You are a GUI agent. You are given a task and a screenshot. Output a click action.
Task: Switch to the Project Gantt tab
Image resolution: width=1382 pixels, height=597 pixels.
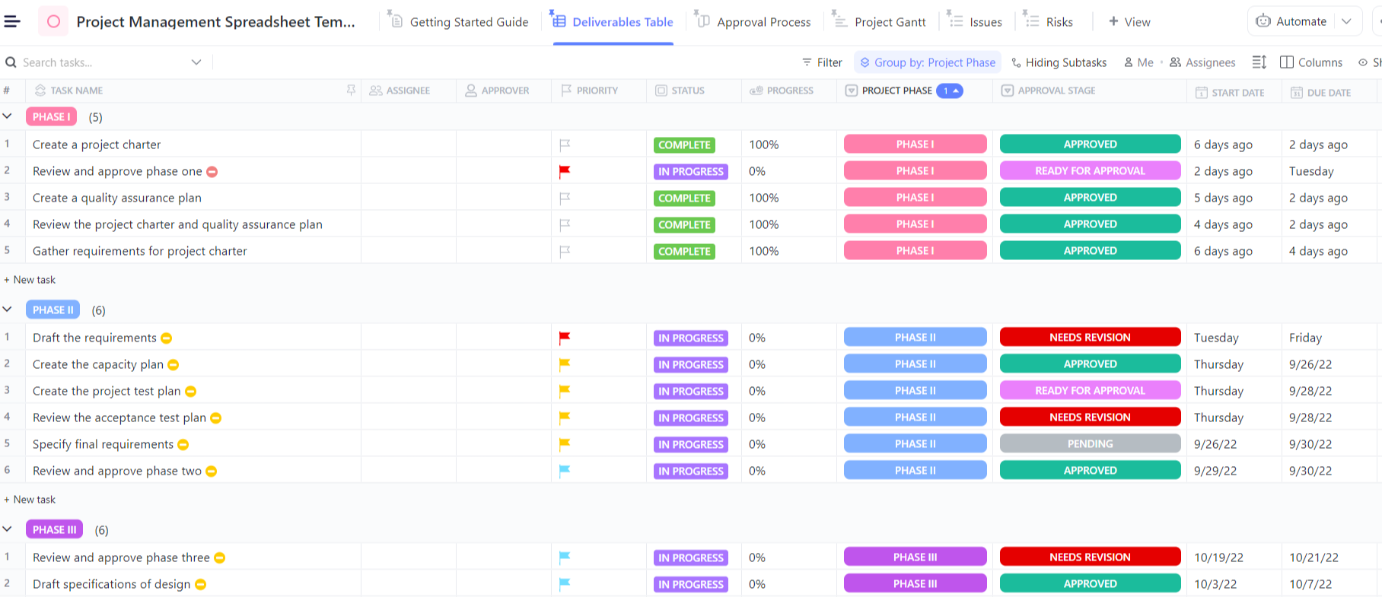coord(888,20)
